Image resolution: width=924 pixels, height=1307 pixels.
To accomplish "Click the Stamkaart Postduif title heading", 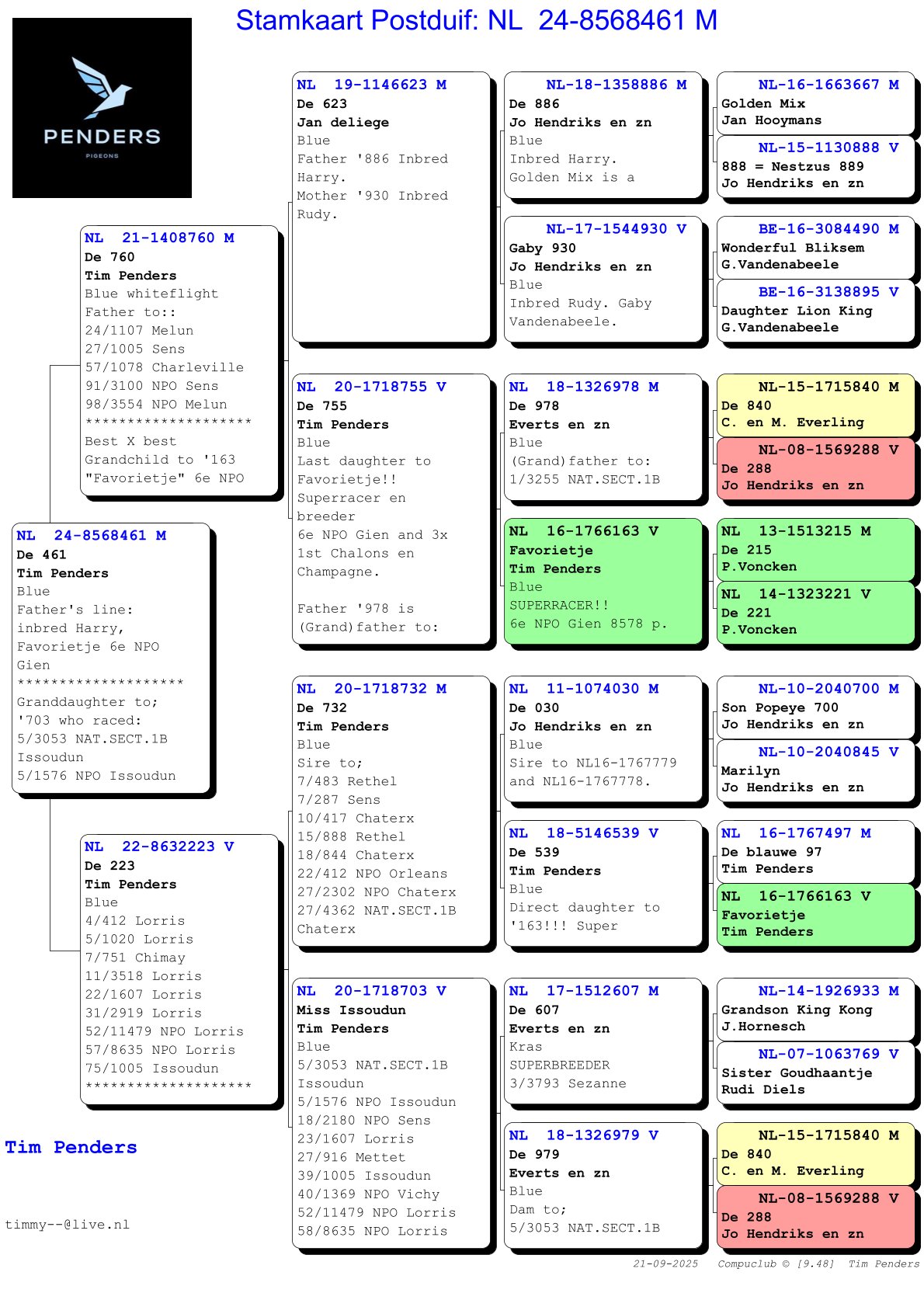I will pyautogui.click(x=476, y=21).
